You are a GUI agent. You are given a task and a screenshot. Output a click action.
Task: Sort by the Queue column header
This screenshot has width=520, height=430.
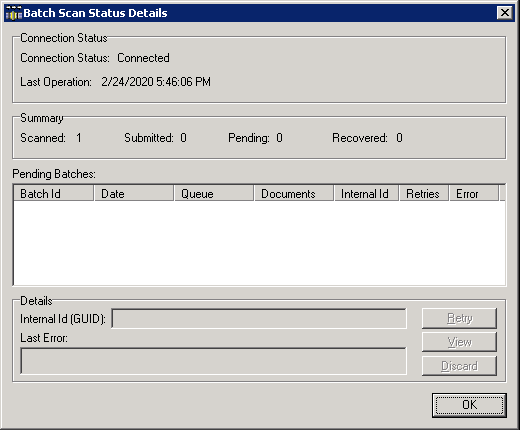[x=214, y=194]
